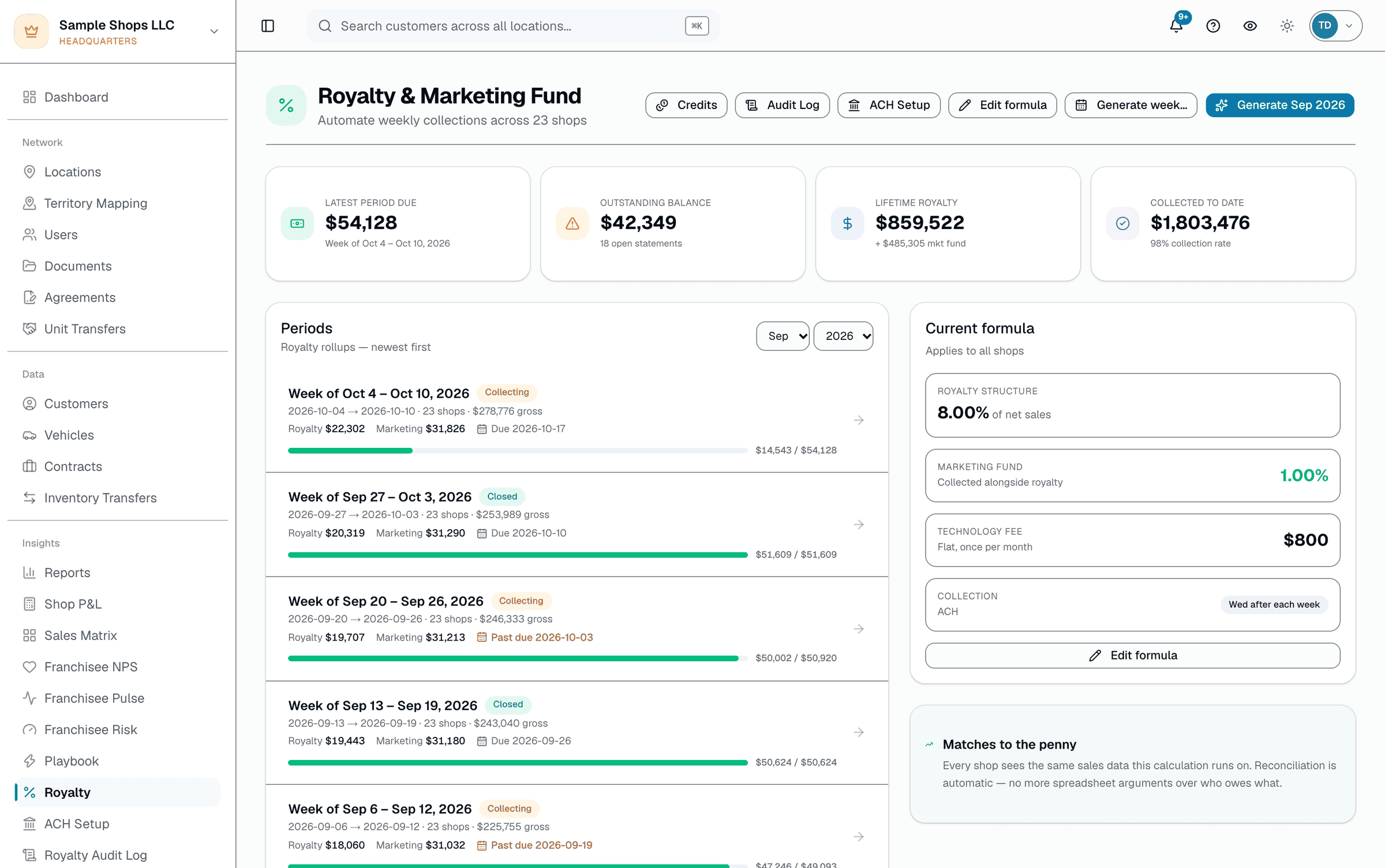Click the Shop P&L calculator icon
The image size is (1385, 868).
coord(29,604)
